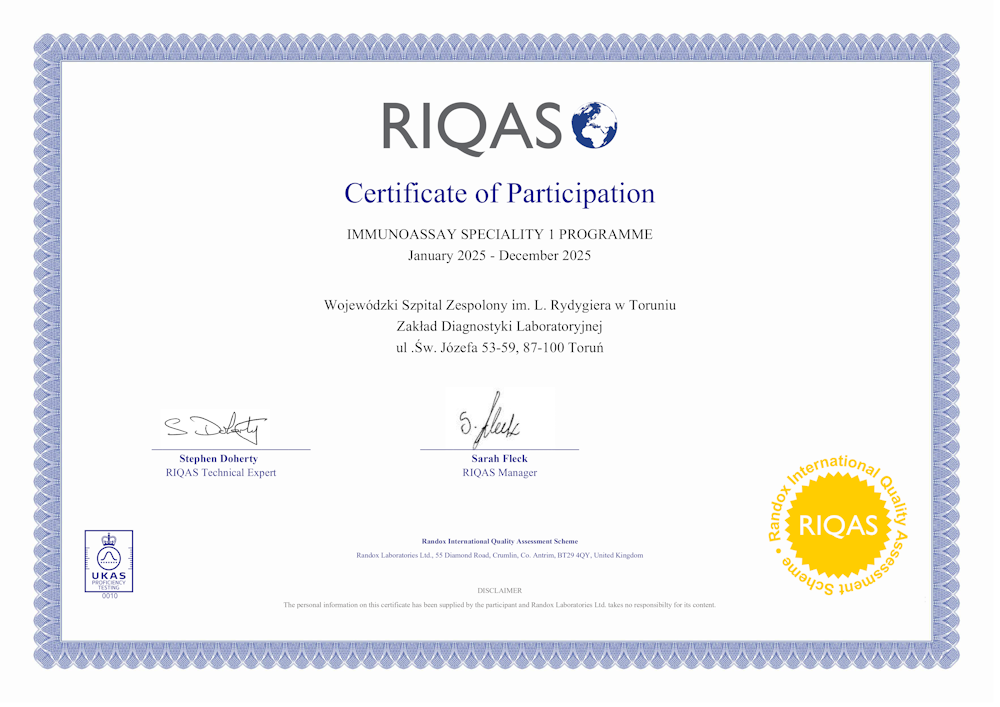The image size is (1000, 707).
Task: Click the hospital name 'Wojewódzki Szpital Zespolony' line
Action: [x=499, y=305]
